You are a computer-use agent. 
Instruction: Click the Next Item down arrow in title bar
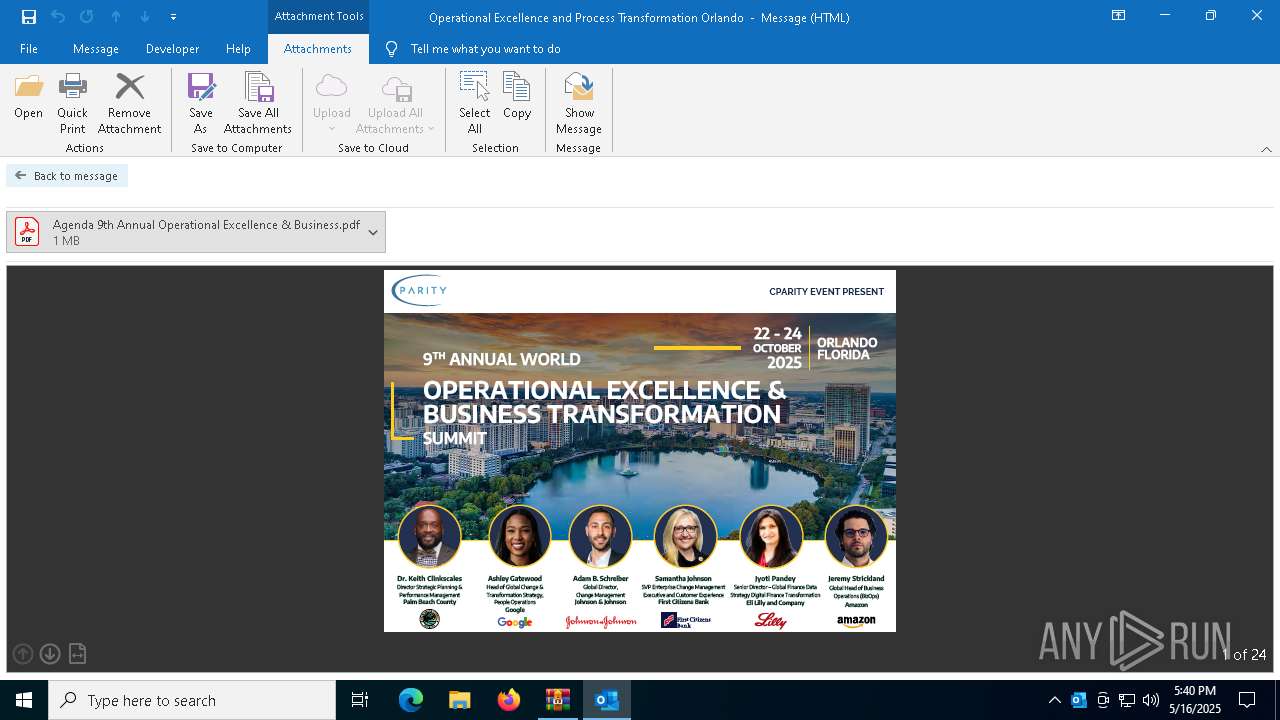pyautogui.click(x=145, y=16)
